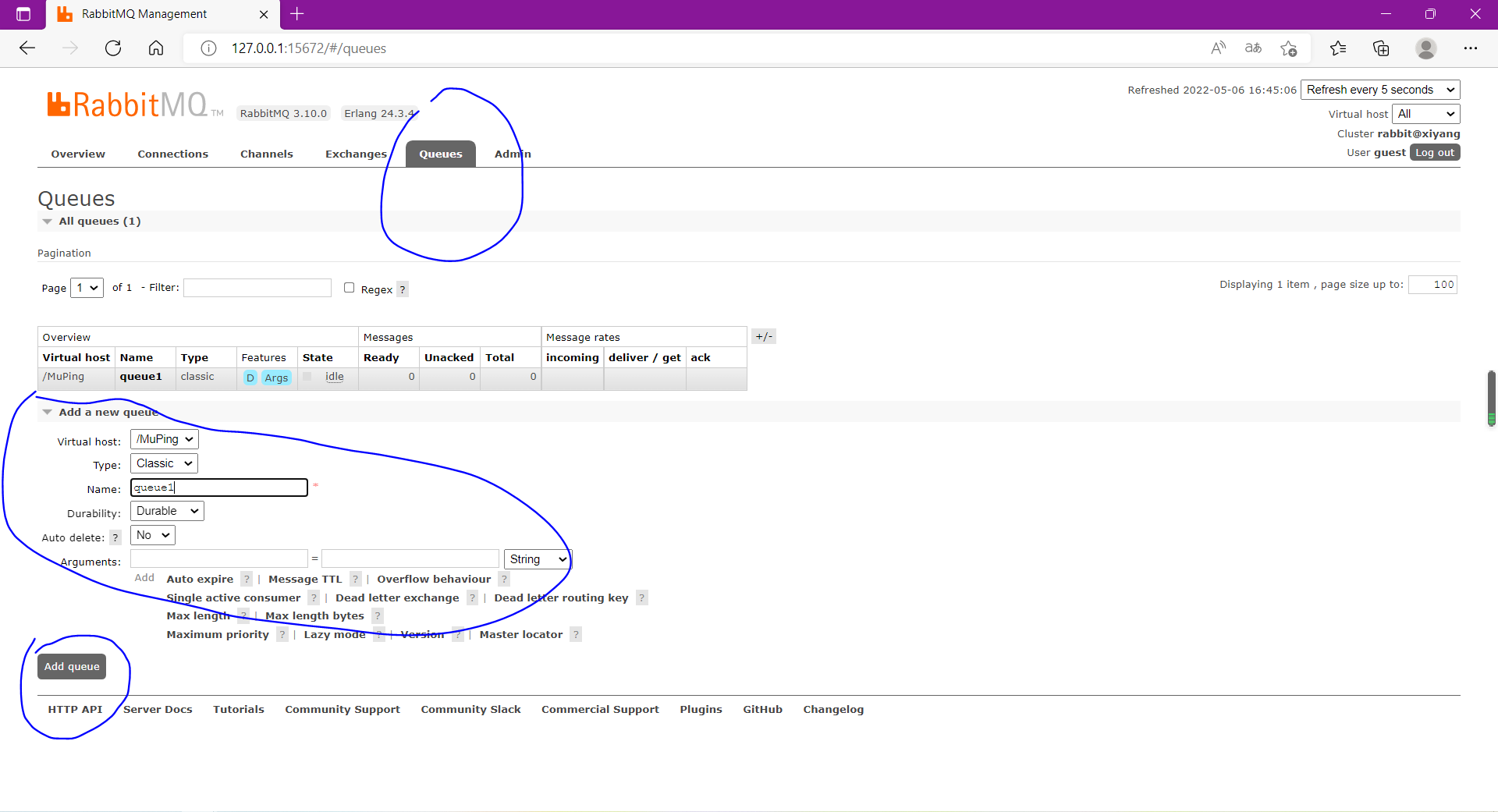
Task: Open the translate page icon
Action: (1253, 48)
